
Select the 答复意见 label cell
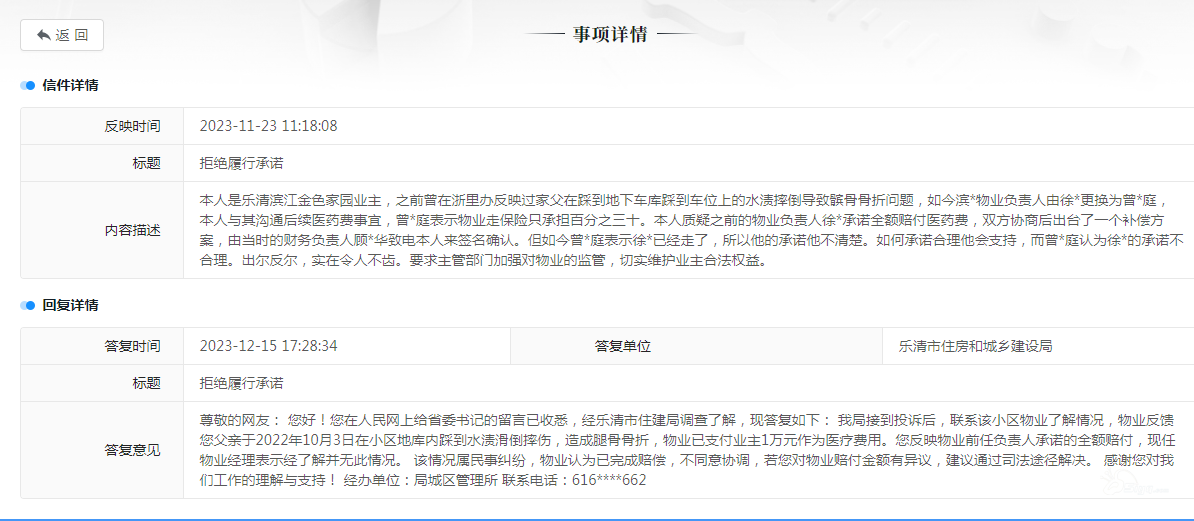102,450
